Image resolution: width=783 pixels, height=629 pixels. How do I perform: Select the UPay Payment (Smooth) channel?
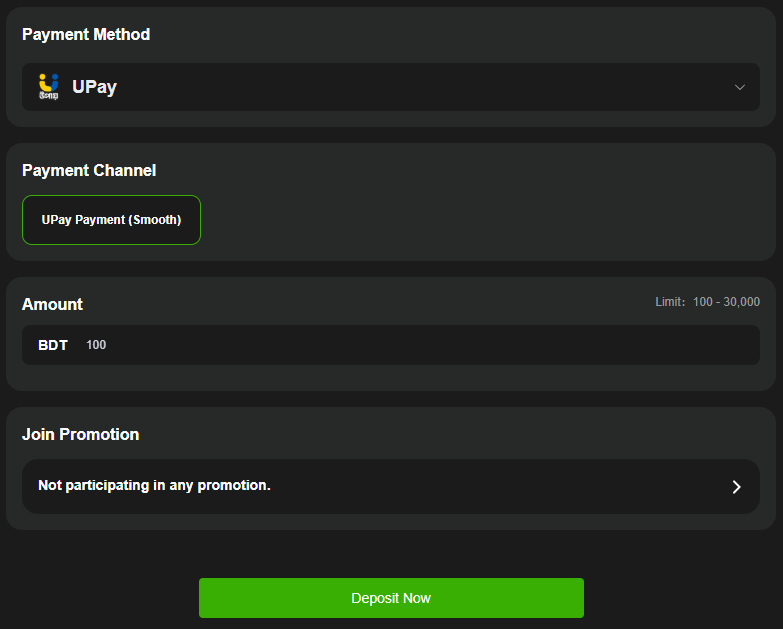[x=111, y=220]
